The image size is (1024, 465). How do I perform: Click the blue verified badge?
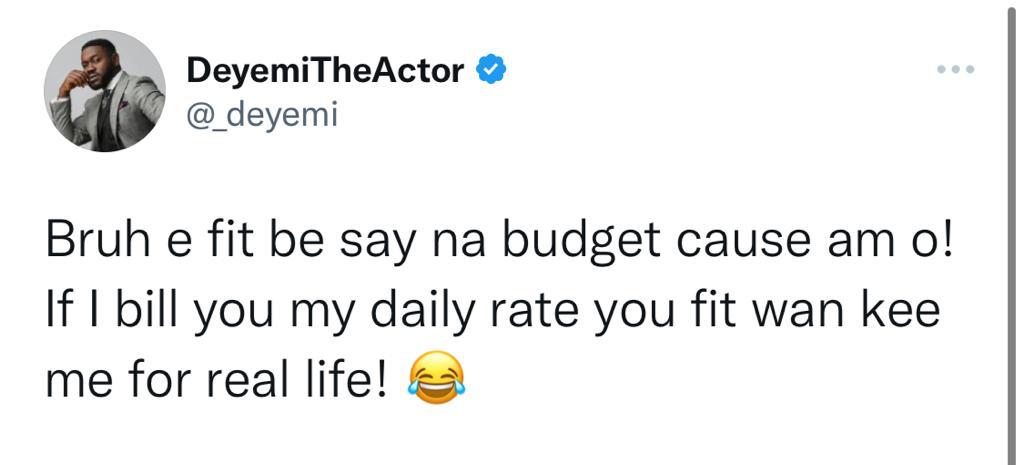[x=491, y=71]
